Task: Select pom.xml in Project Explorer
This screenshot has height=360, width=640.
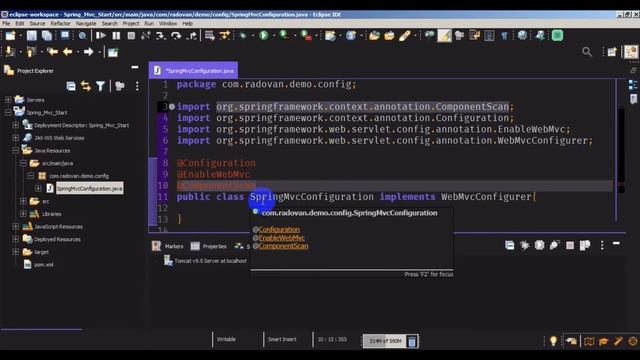Action: 44,264
